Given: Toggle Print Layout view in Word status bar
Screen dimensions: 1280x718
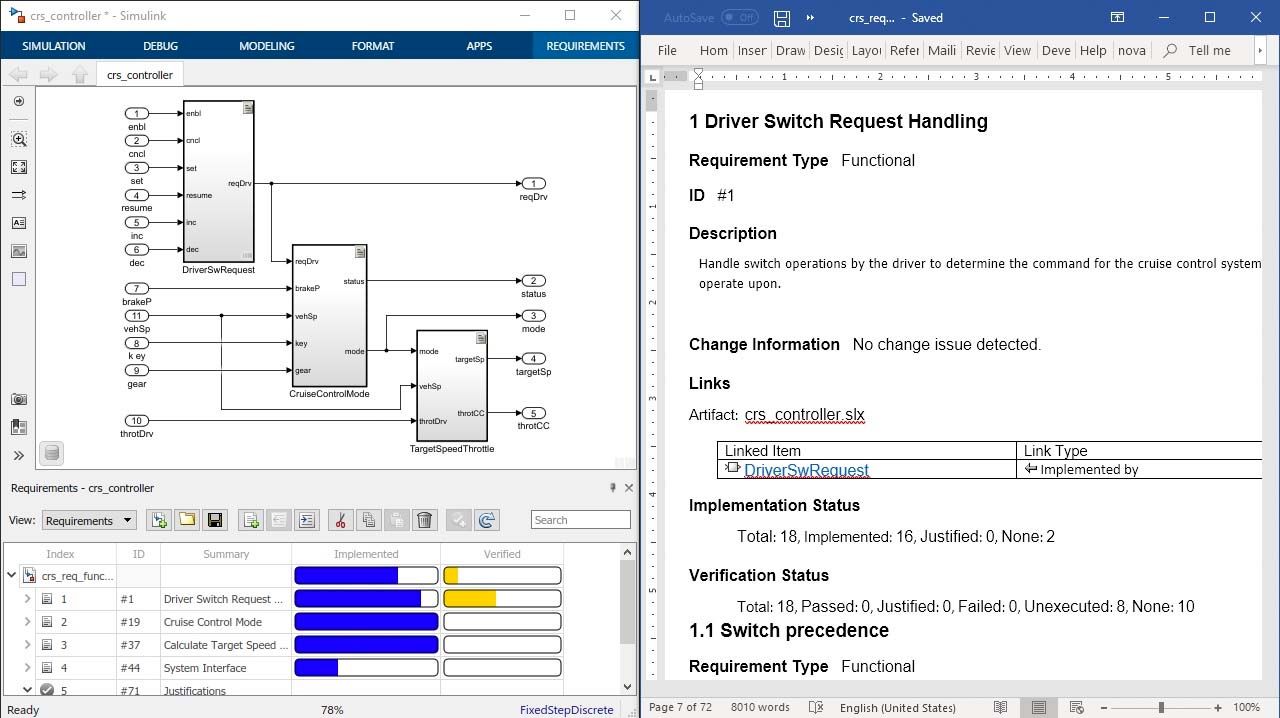Looking at the screenshot, I should [1039, 707].
